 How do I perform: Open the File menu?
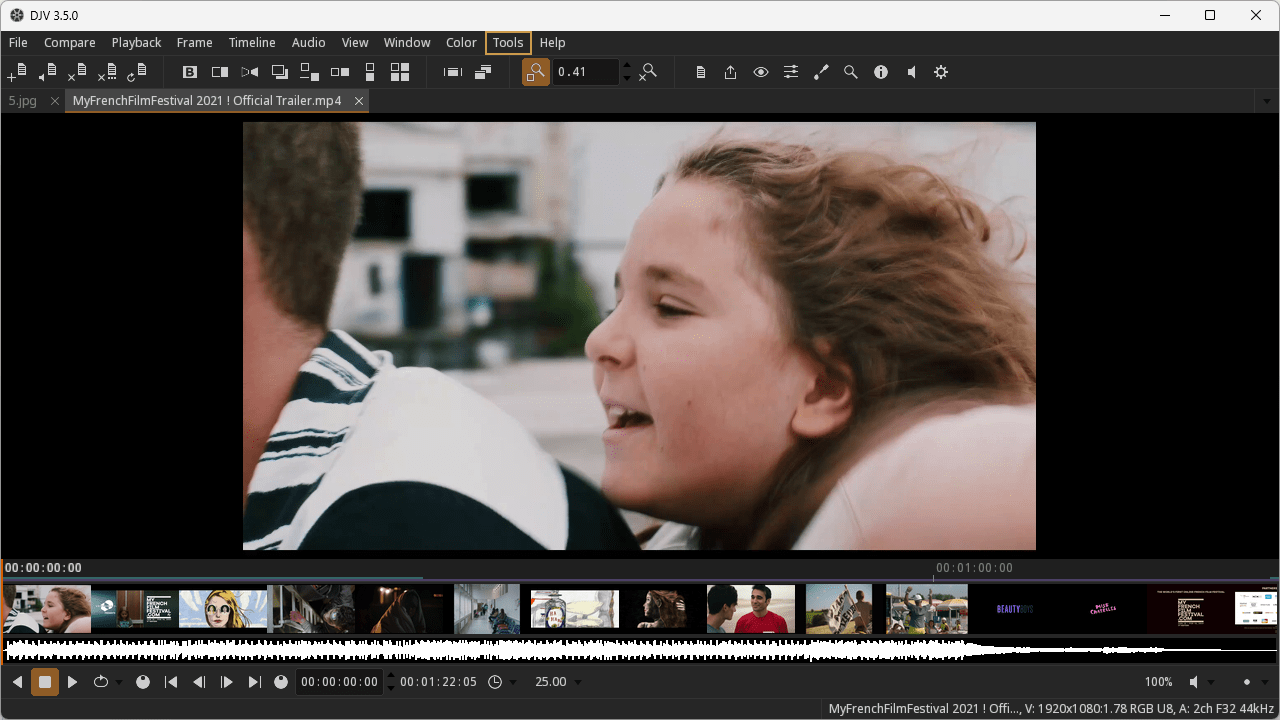pyautogui.click(x=18, y=43)
